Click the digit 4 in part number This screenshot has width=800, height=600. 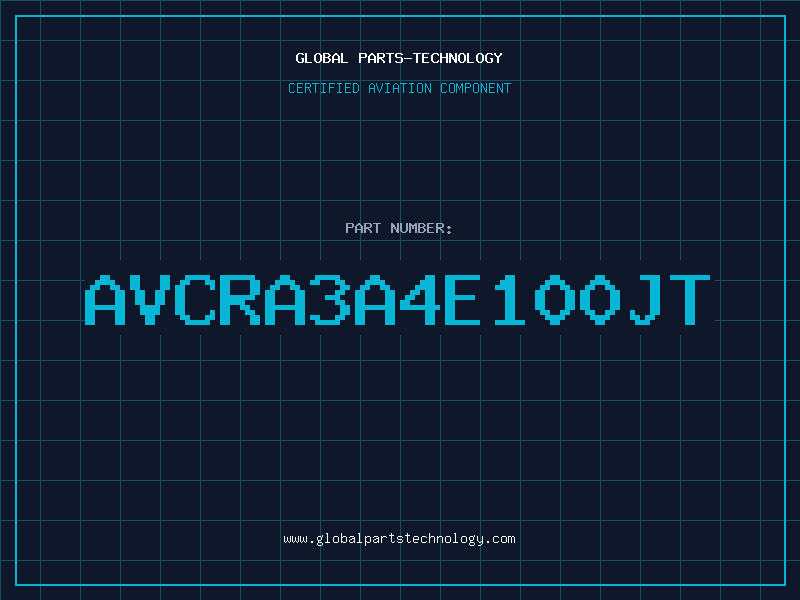[421, 300]
